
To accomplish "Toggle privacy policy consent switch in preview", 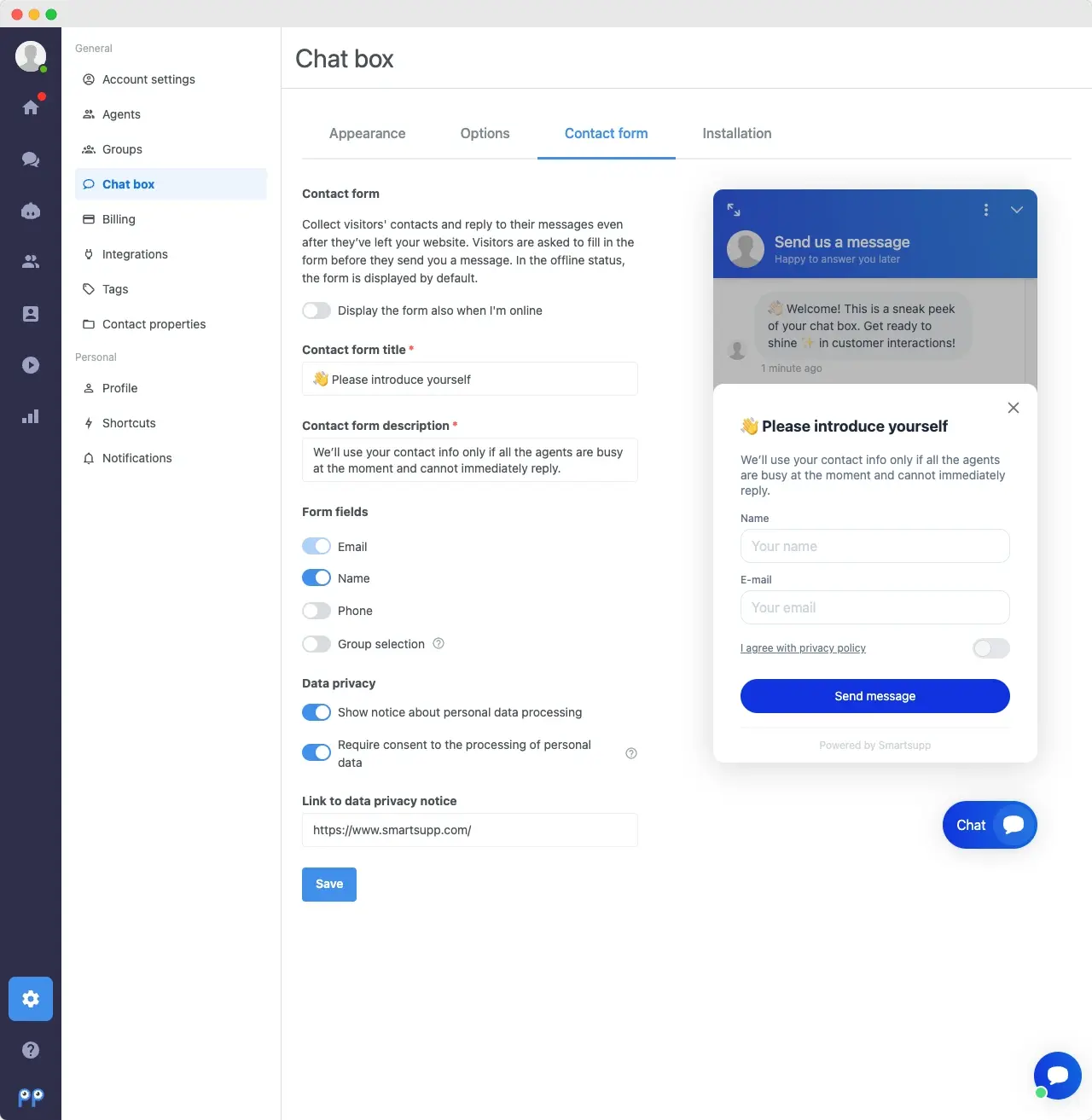I will pos(990,648).
